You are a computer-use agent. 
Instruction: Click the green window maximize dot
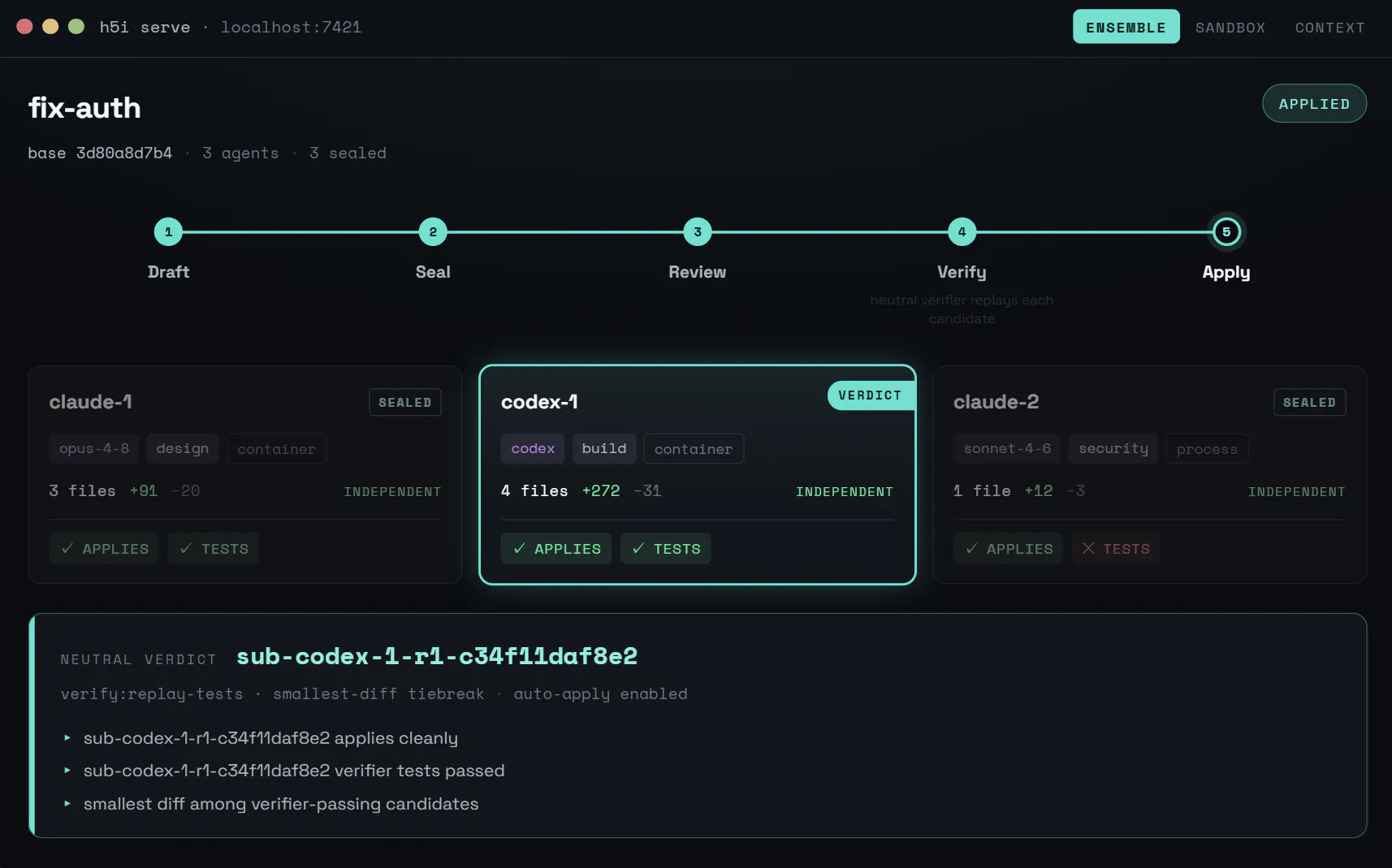point(76,27)
